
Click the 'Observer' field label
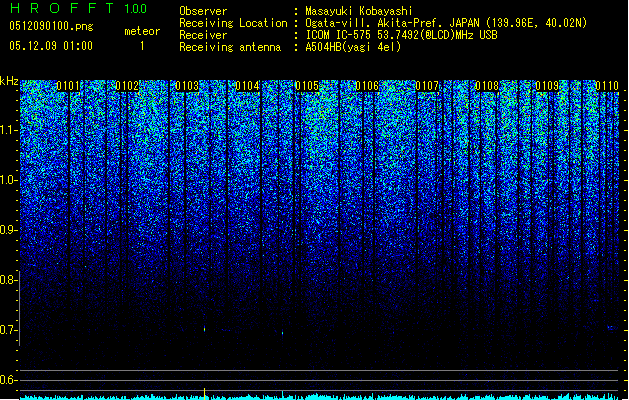coord(203,11)
